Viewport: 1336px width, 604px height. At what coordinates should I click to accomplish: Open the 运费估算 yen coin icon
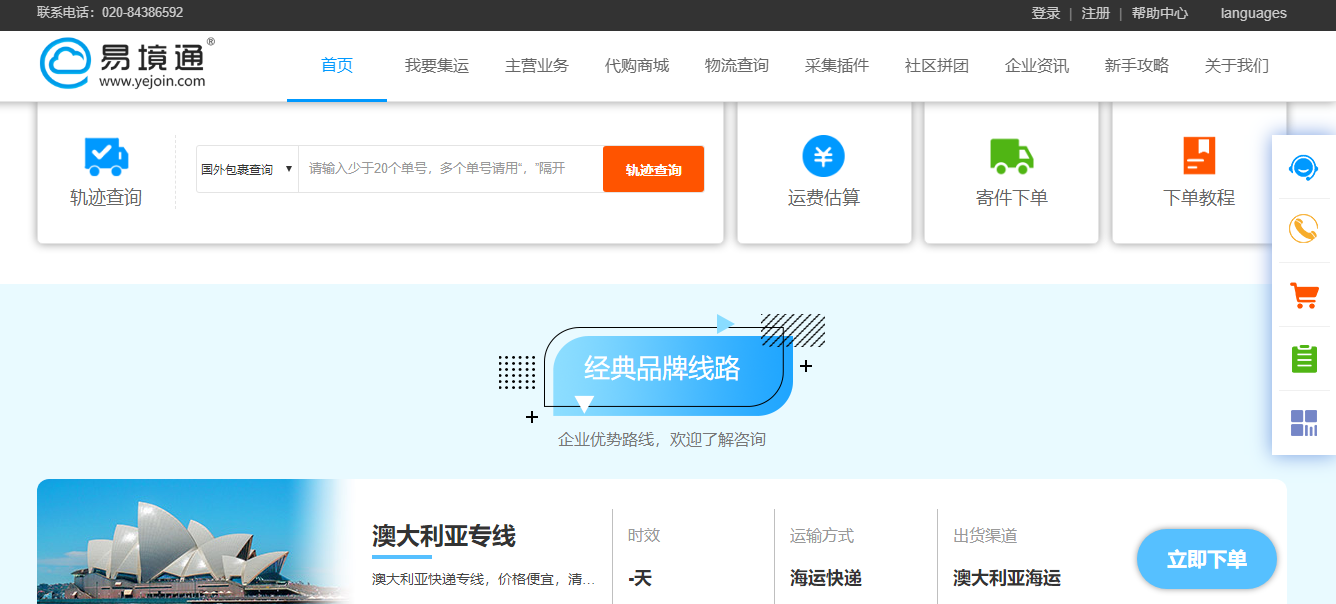[823, 157]
